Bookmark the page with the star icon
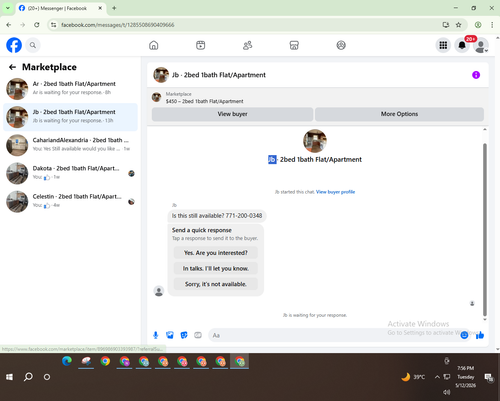This screenshot has height=401, width=500. (459, 25)
